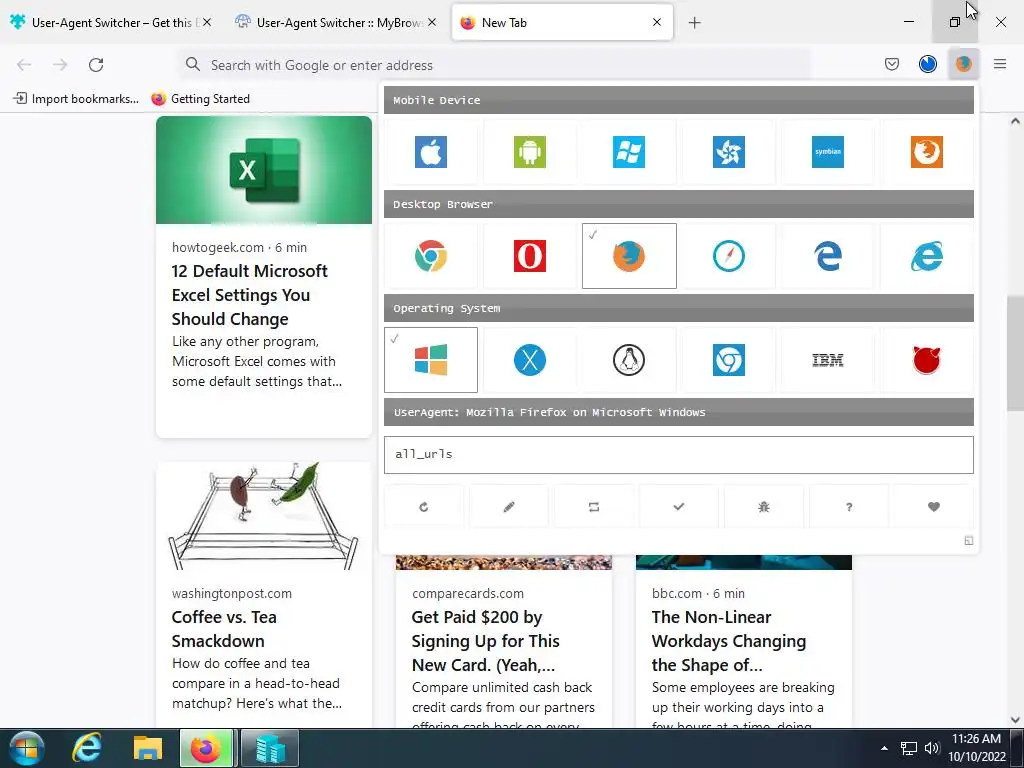
Task: Select the Apple iOS mobile device icon
Action: point(431,152)
